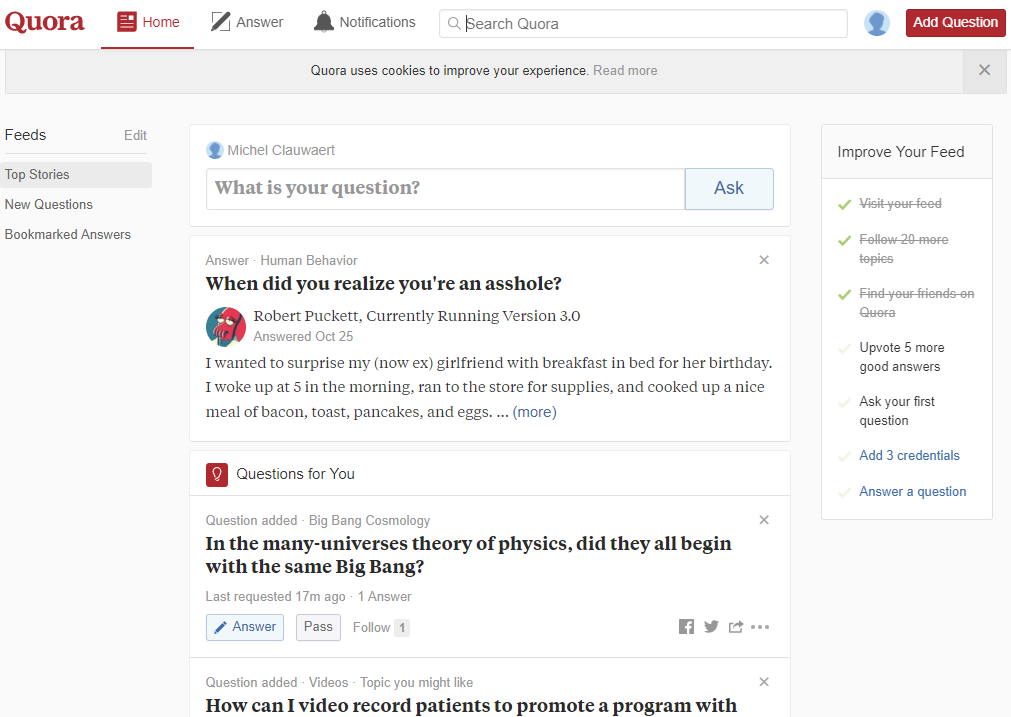Select New Questions feed
This screenshot has width=1011, height=717.
point(49,204)
